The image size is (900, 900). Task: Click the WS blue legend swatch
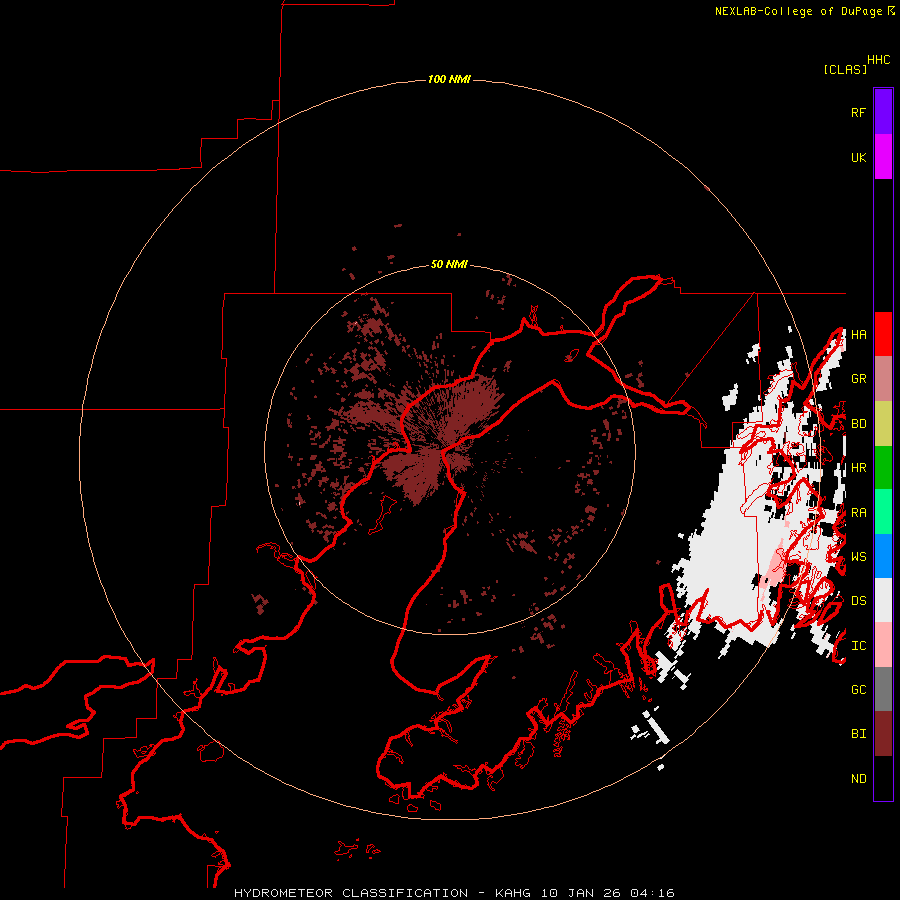pos(883,556)
